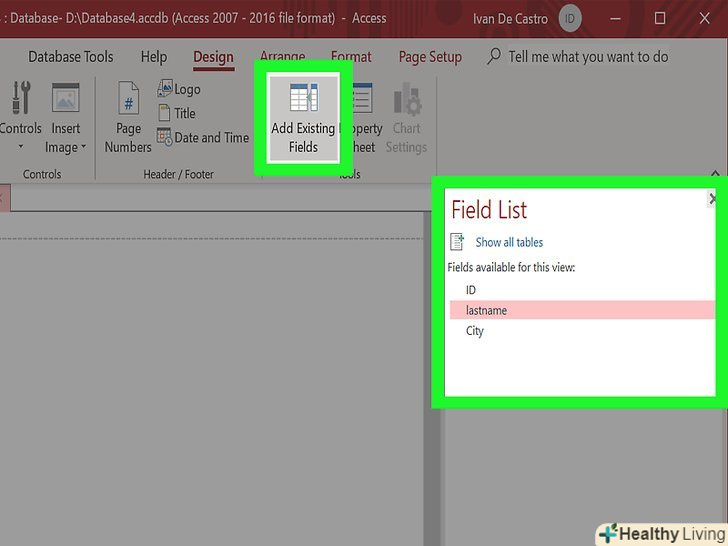The height and width of the screenshot is (546, 728).
Task: Insert Date and Time
Action: [x=203, y=137]
